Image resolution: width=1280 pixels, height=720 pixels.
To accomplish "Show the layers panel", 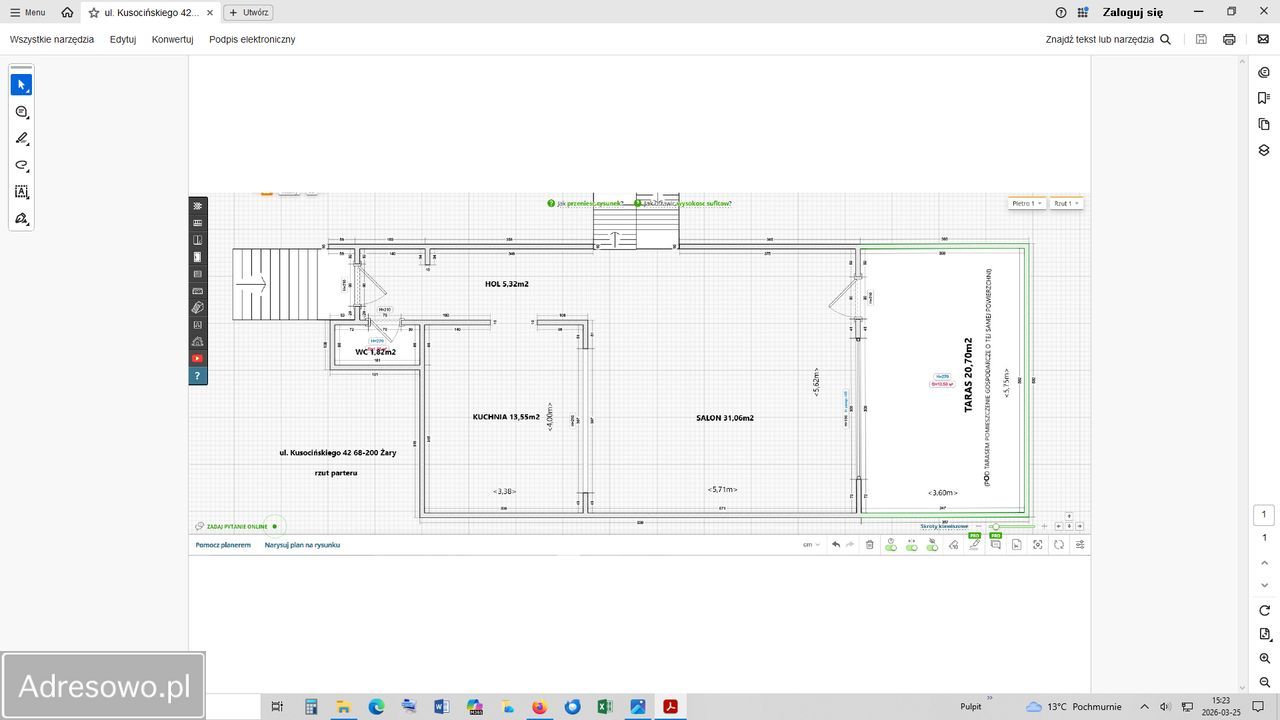I will tap(1264, 150).
